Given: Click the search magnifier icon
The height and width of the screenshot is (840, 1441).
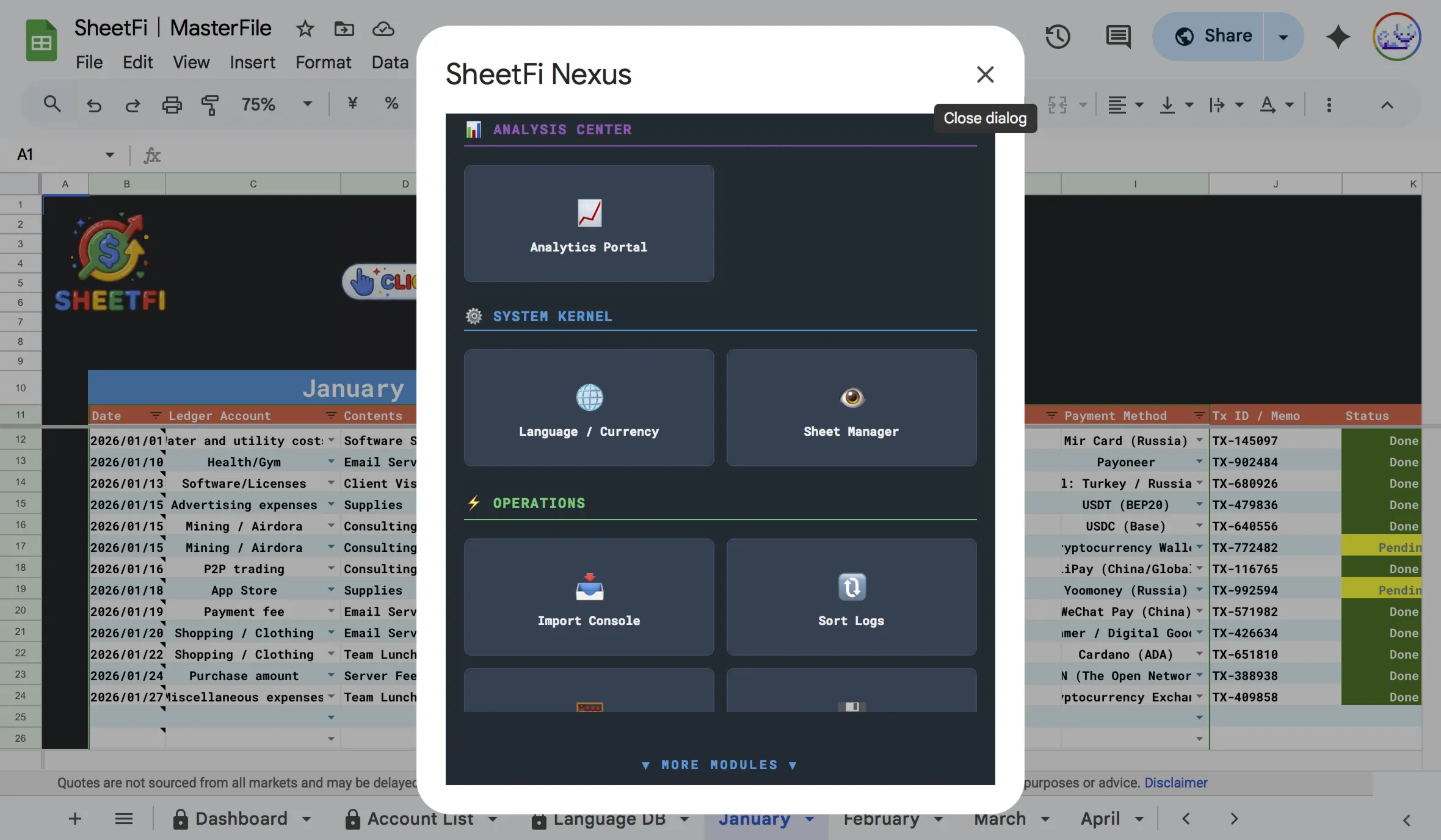Looking at the screenshot, I should pyautogui.click(x=53, y=104).
